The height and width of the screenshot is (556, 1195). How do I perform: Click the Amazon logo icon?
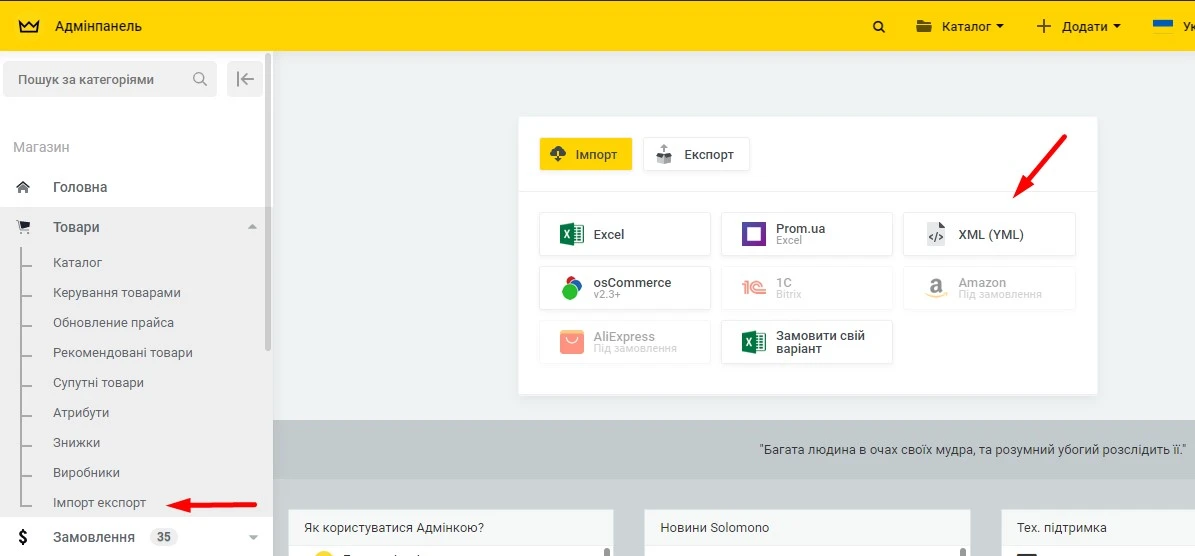[936, 288]
